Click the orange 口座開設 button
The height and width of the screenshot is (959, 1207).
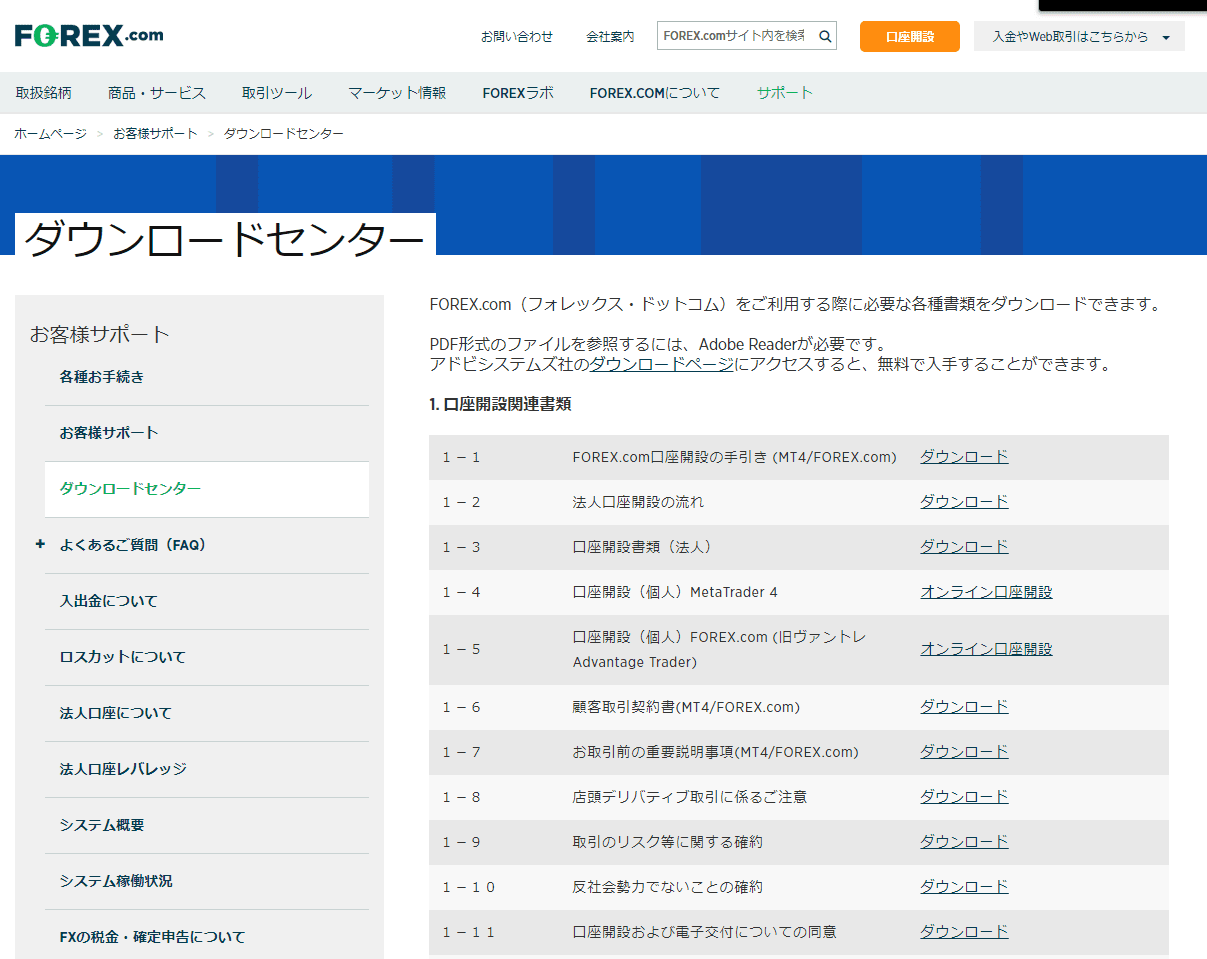pyautogui.click(x=909, y=37)
